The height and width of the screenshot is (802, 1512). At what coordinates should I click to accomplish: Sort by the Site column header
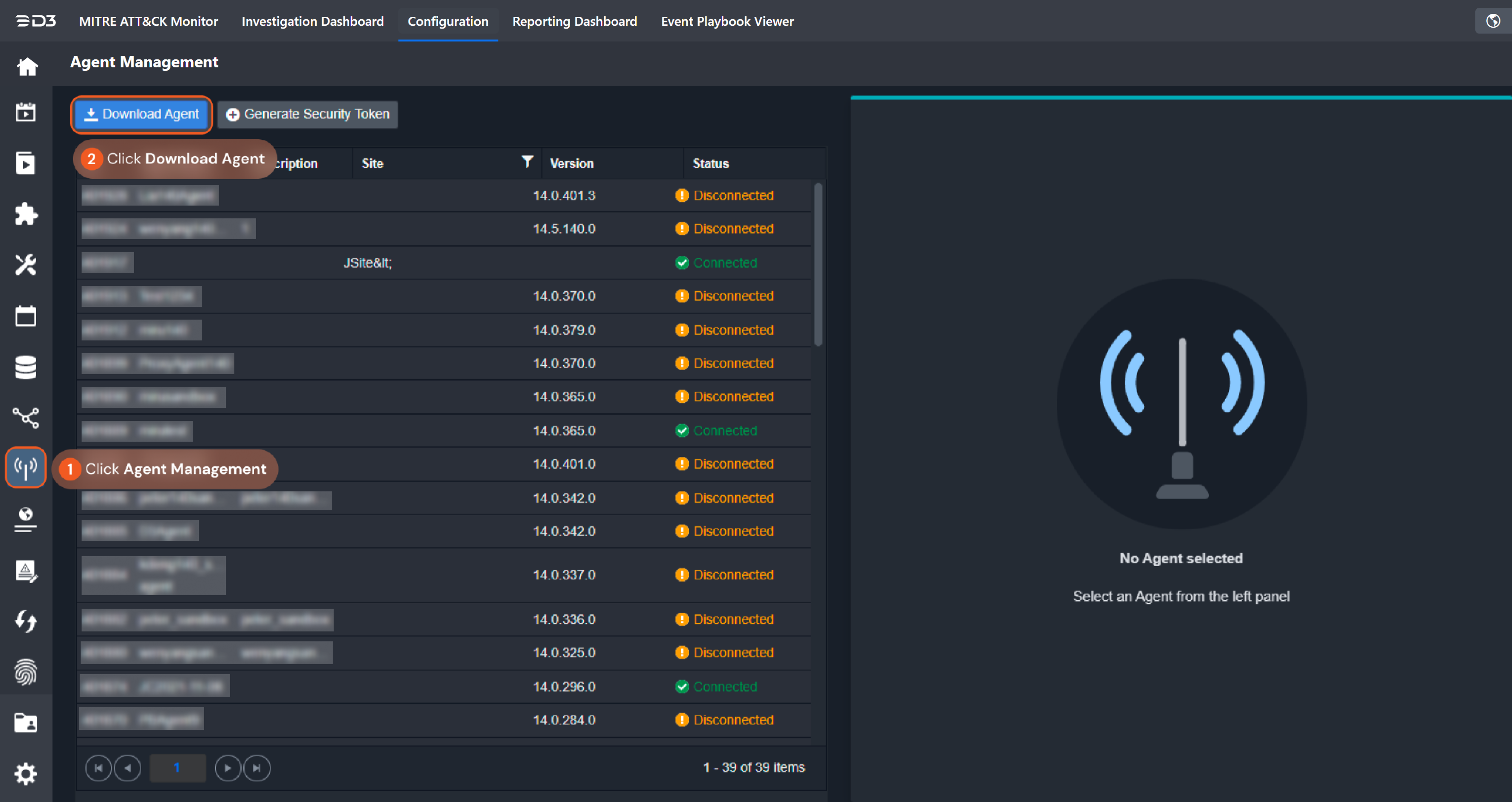pyautogui.click(x=373, y=163)
